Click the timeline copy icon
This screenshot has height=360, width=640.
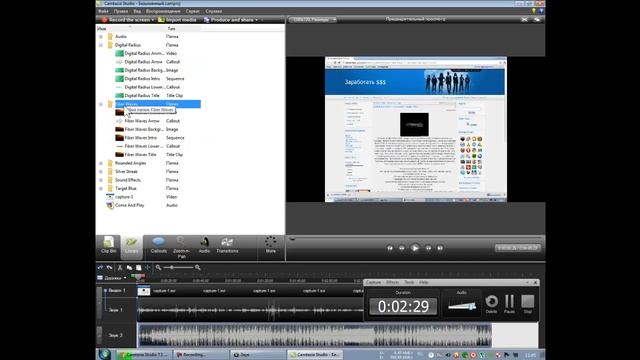click(129, 267)
